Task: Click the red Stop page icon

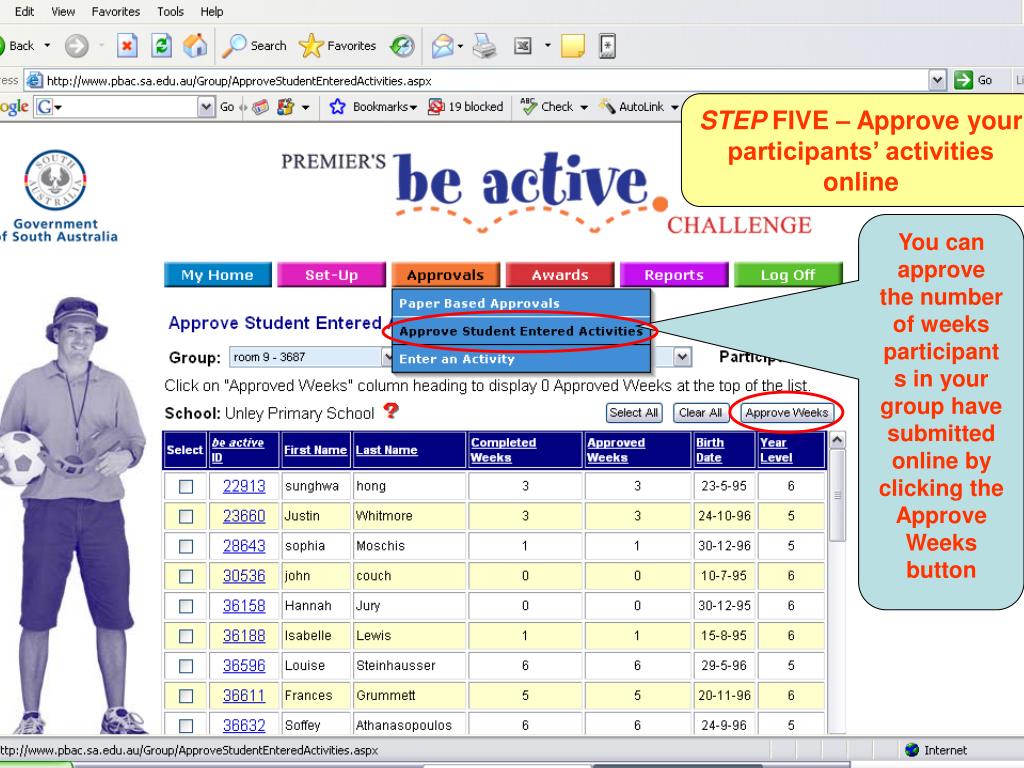Action: pyautogui.click(x=127, y=46)
